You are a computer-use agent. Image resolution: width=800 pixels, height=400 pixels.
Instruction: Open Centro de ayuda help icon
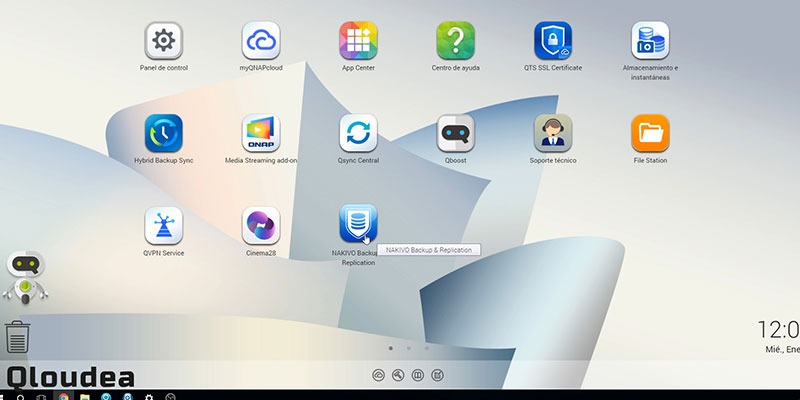click(456, 40)
